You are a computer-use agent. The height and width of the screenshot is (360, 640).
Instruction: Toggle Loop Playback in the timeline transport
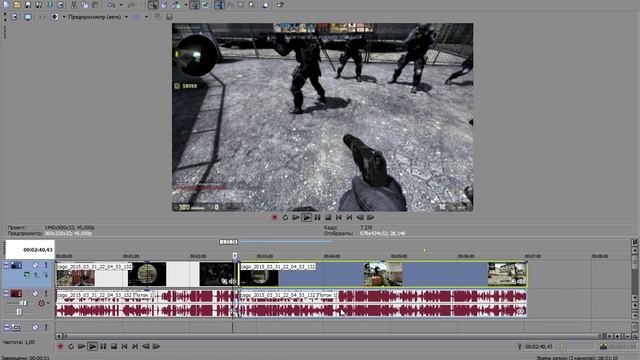point(71,347)
